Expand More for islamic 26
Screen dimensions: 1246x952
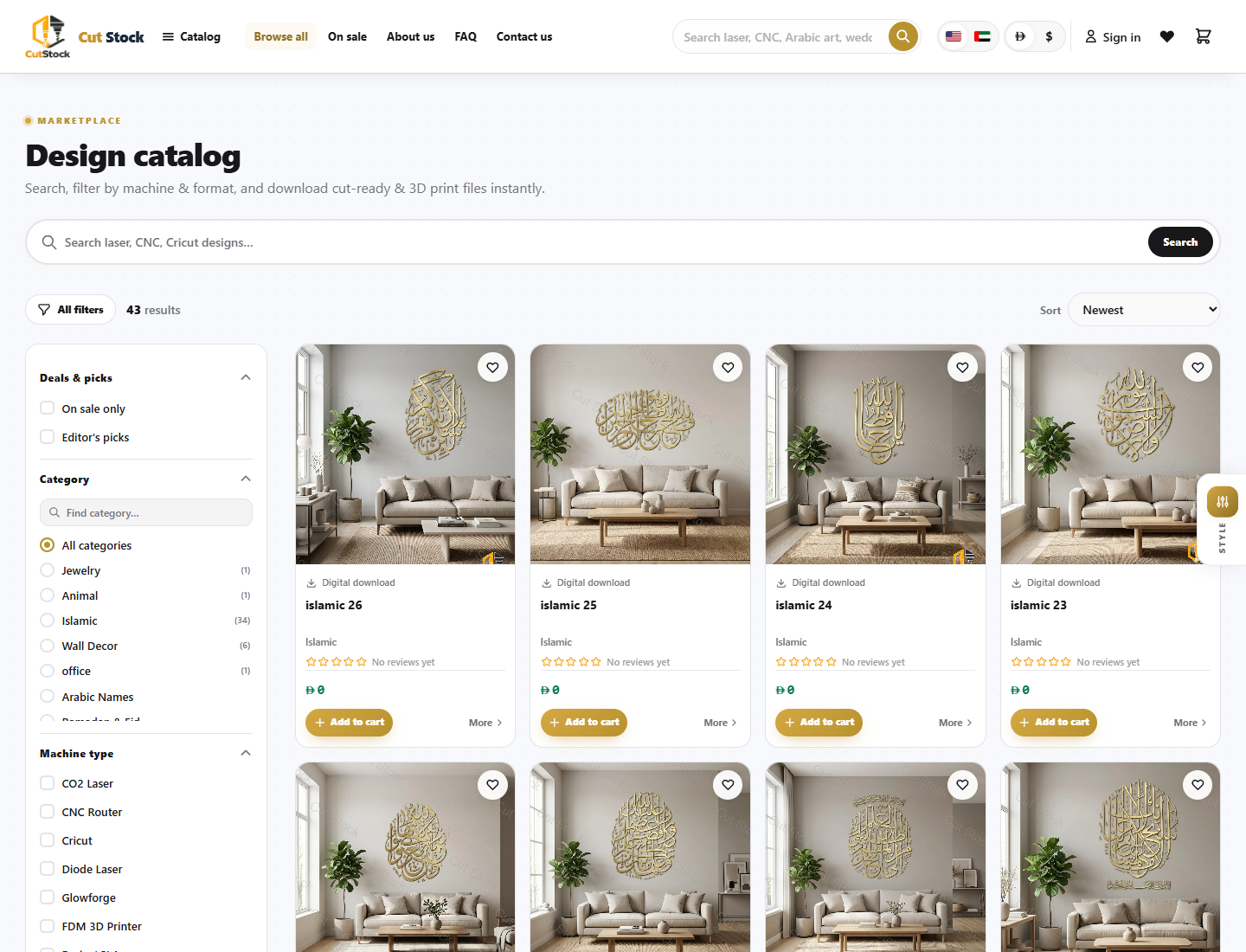(x=485, y=723)
